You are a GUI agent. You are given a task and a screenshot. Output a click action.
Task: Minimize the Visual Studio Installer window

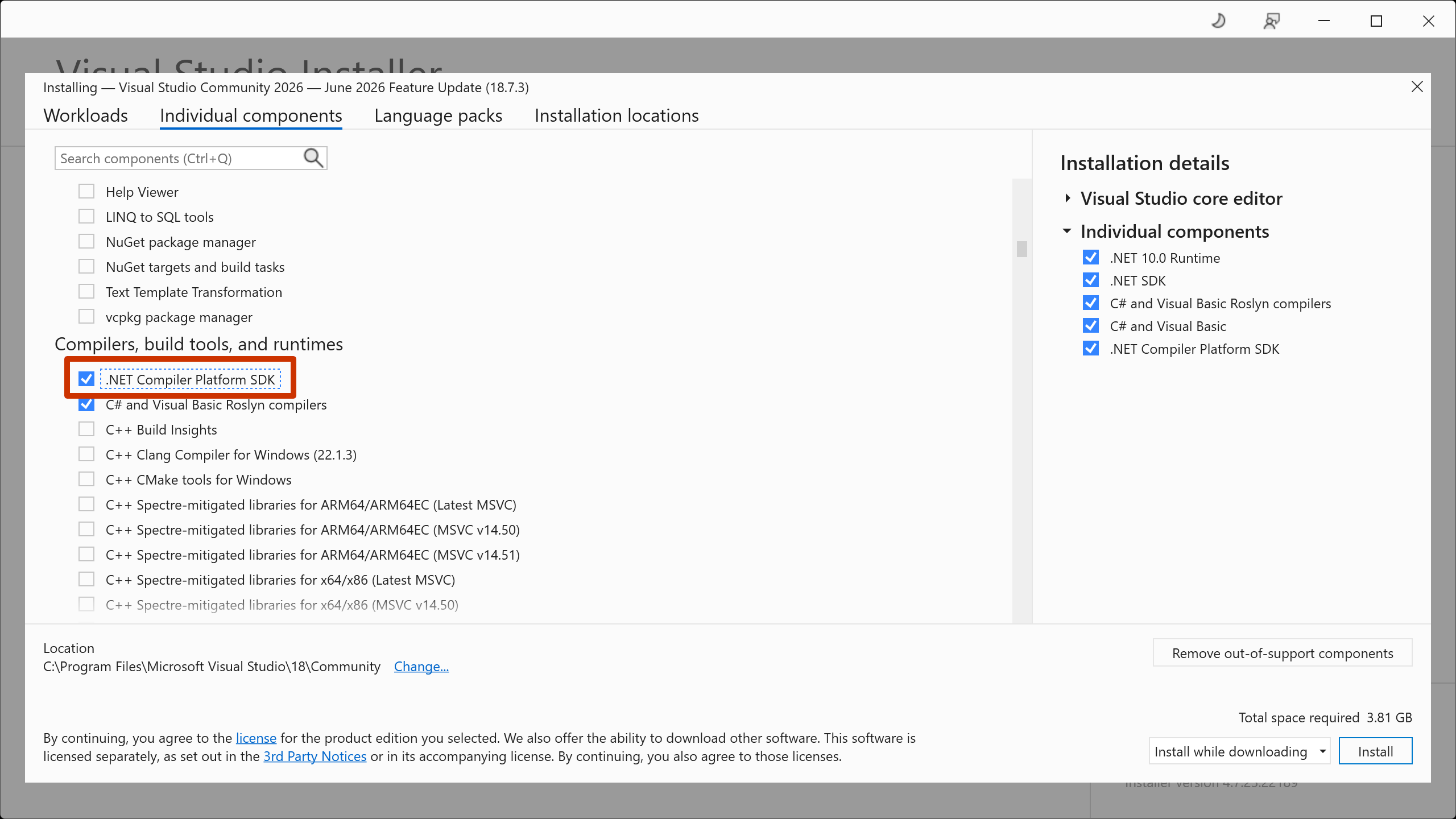pos(1324,21)
